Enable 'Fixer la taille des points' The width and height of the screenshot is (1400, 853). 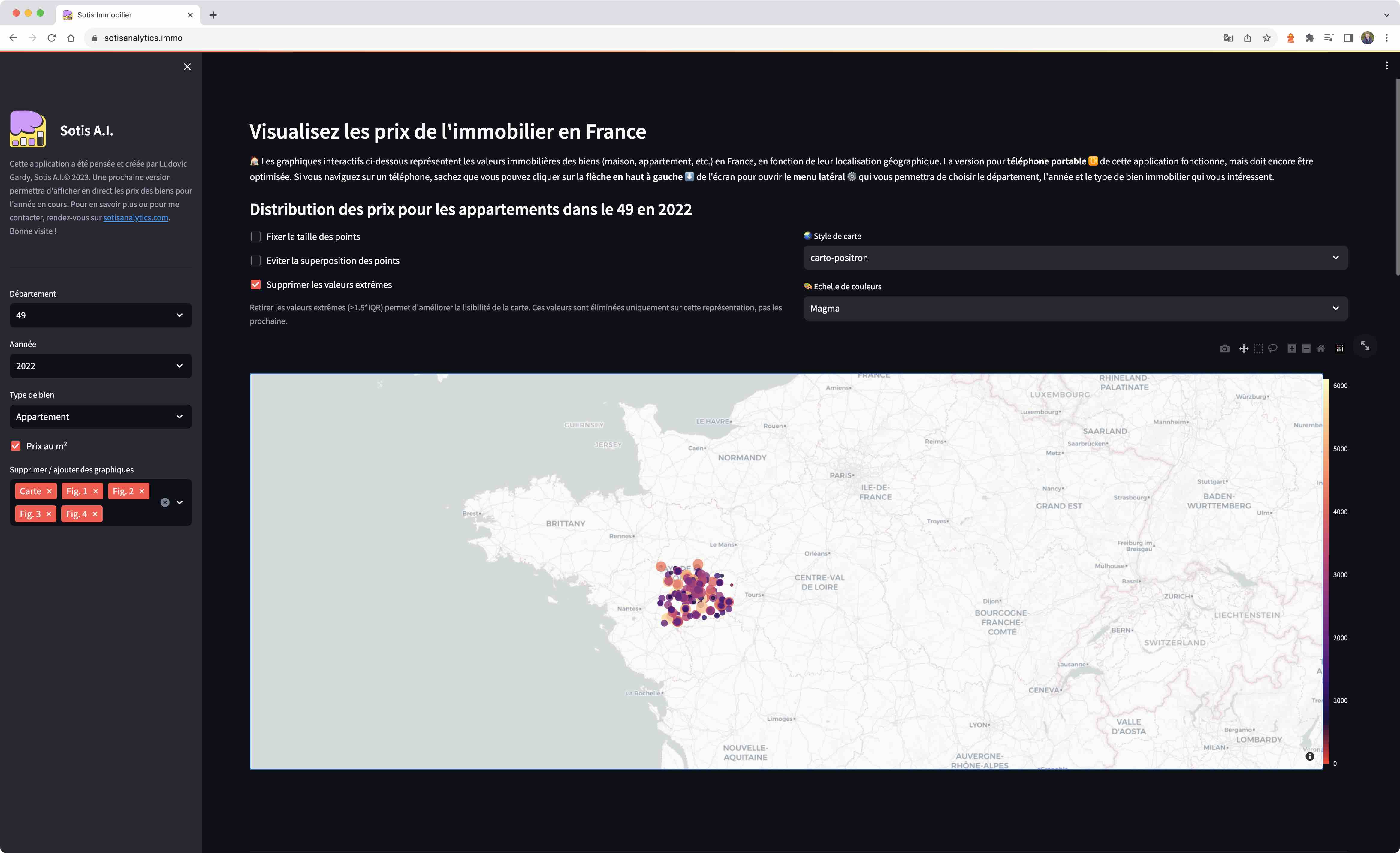(256, 237)
